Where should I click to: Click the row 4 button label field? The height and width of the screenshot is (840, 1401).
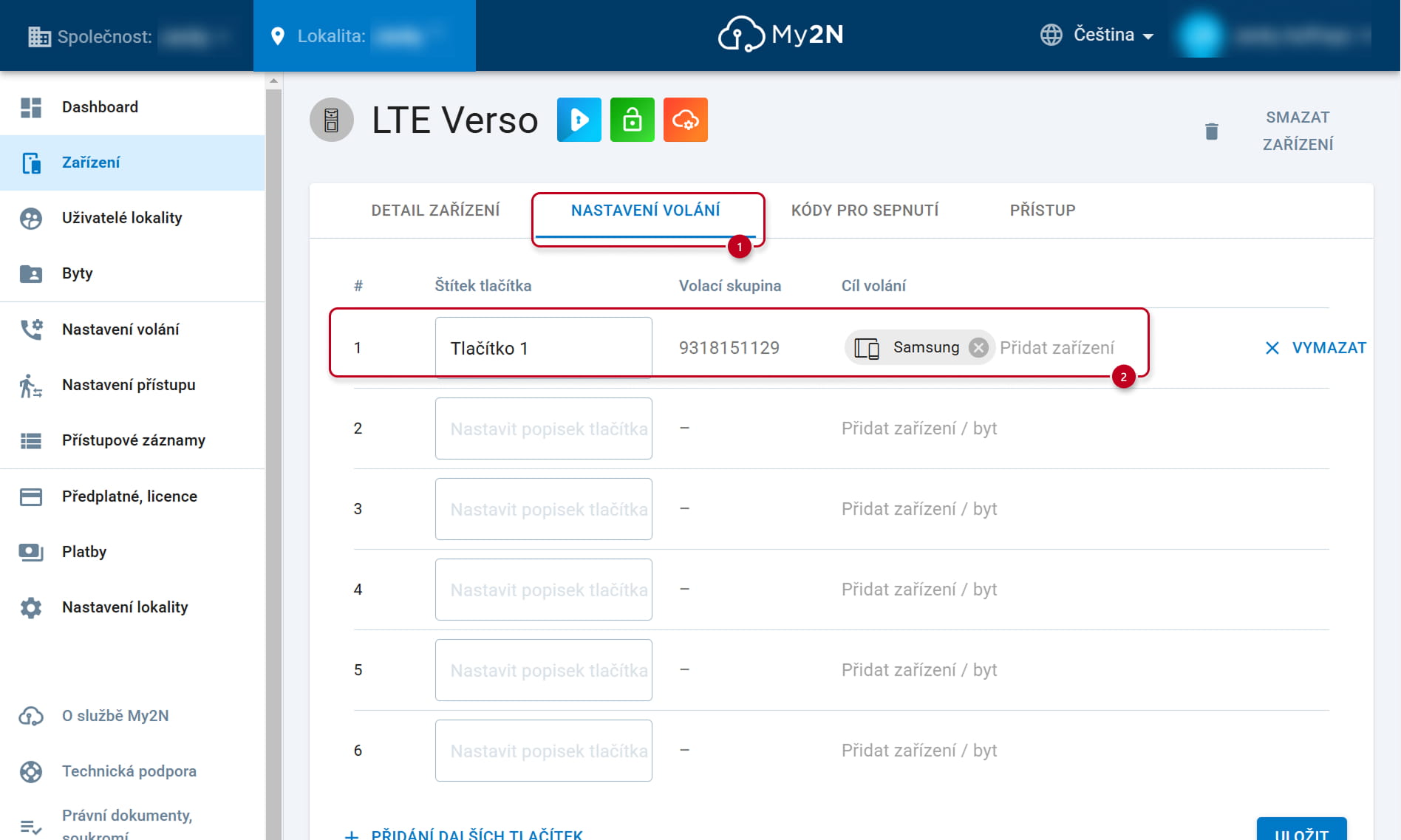[x=544, y=590]
